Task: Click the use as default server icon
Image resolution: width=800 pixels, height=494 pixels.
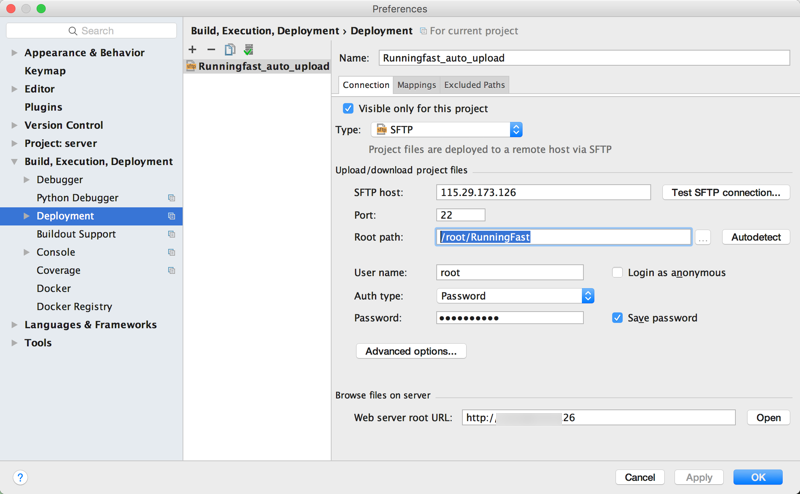Action: (x=248, y=49)
